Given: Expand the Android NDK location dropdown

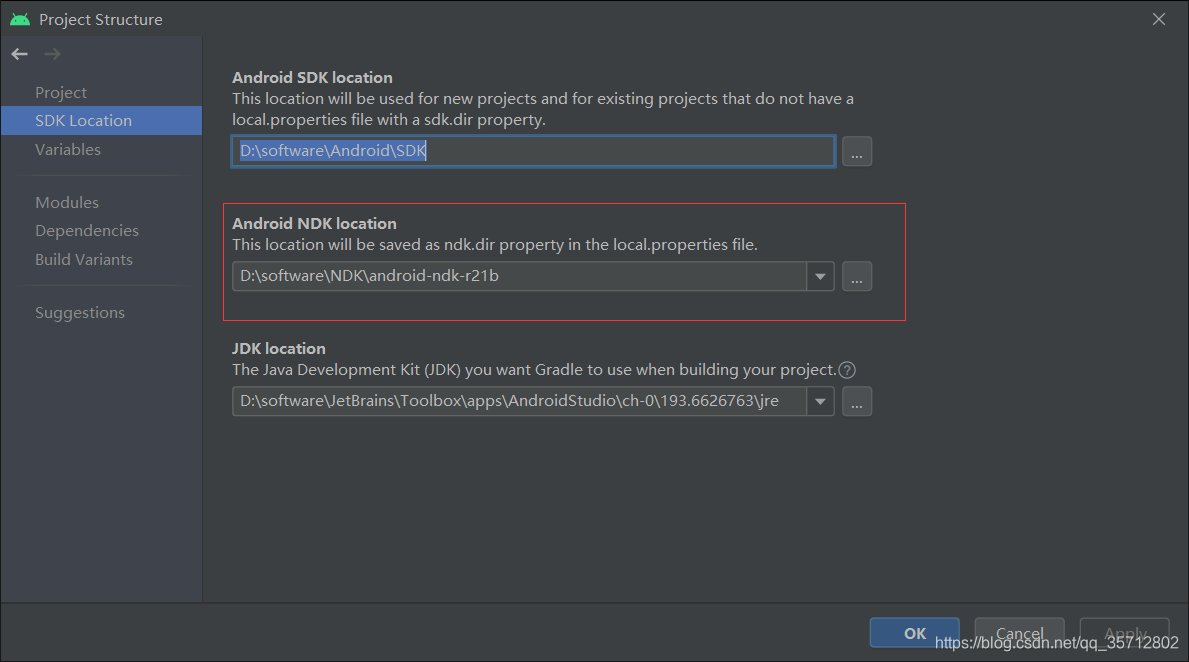Looking at the screenshot, I should [820, 277].
